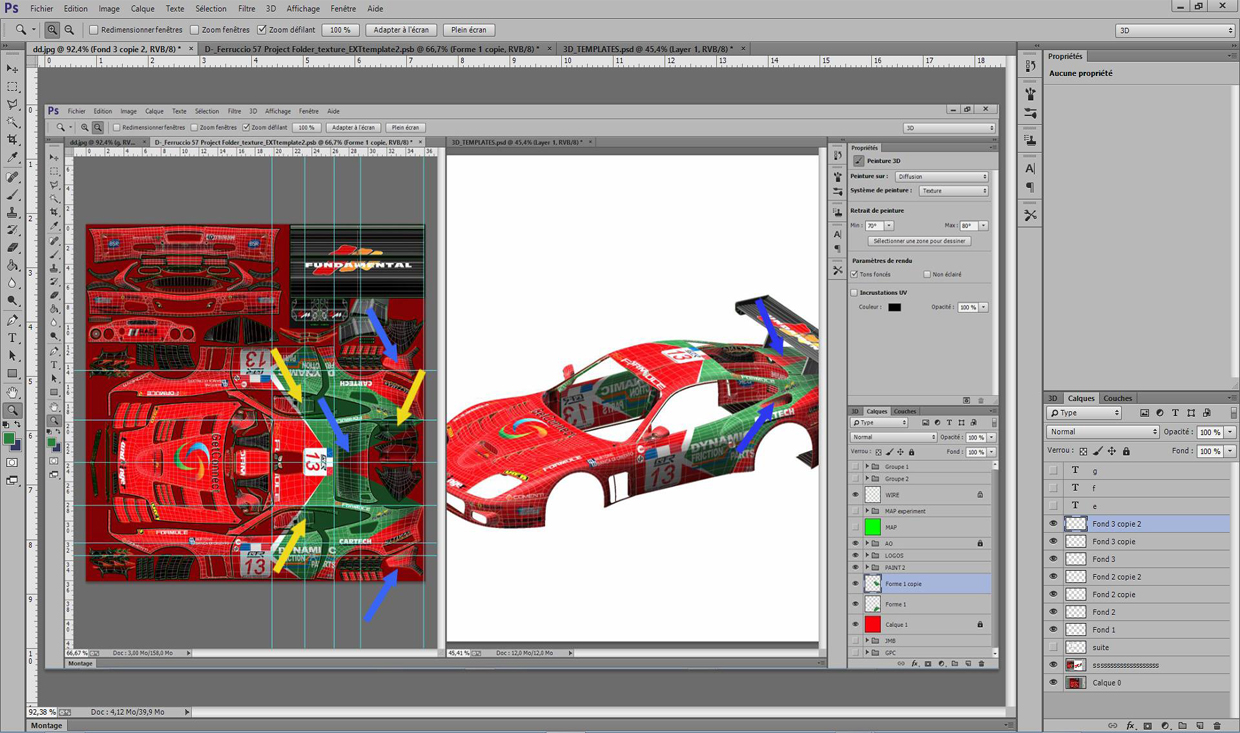
Task: Click the green foreground color swatch
Action: coord(10,438)
